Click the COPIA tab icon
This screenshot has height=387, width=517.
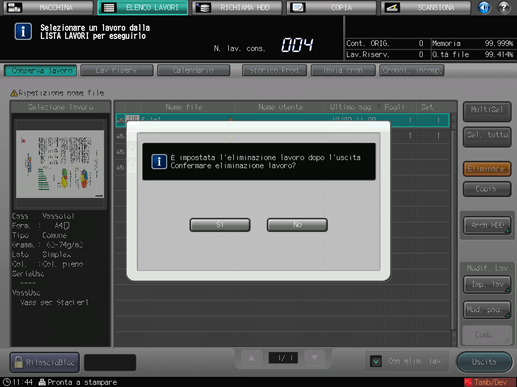click(298, 8)
